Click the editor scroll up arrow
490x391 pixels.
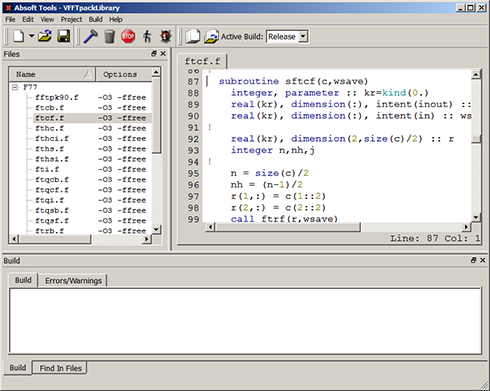[476, 74]
